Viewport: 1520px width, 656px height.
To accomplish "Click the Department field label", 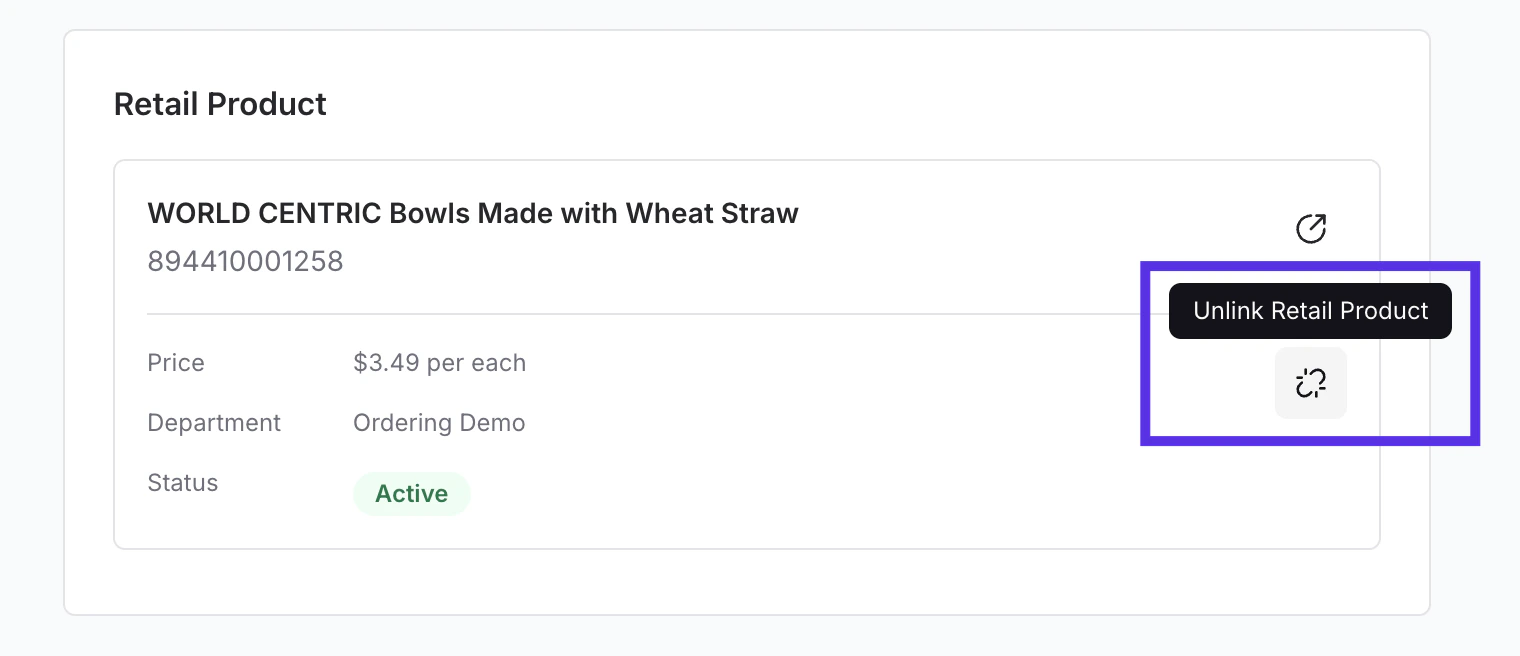I will 214,423.
